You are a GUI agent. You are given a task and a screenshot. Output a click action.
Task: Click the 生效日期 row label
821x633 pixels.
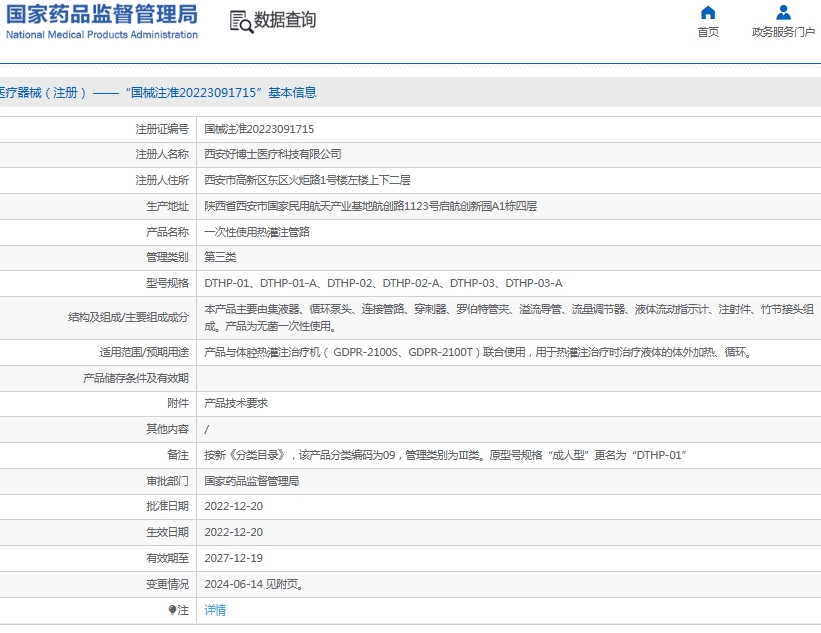tap(167, 532)
